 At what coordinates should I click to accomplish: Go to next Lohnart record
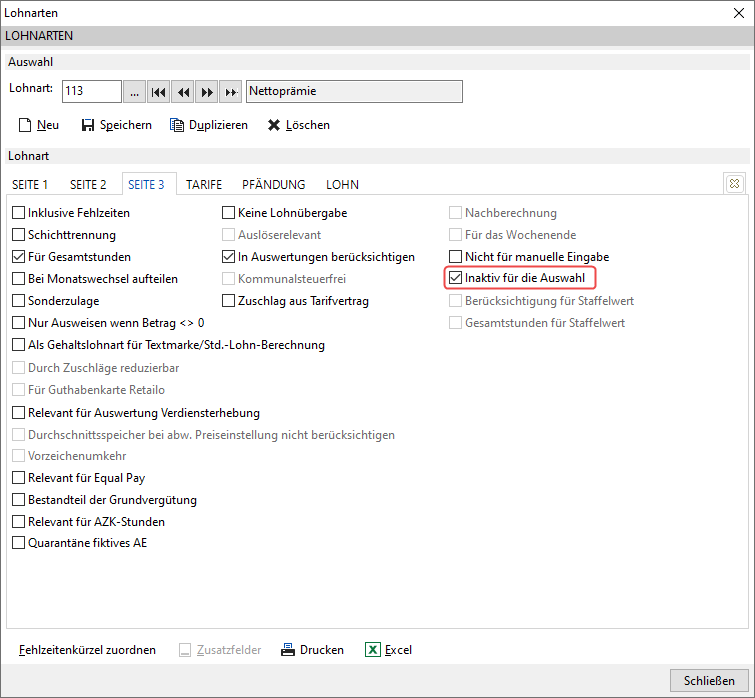[207, 91]
